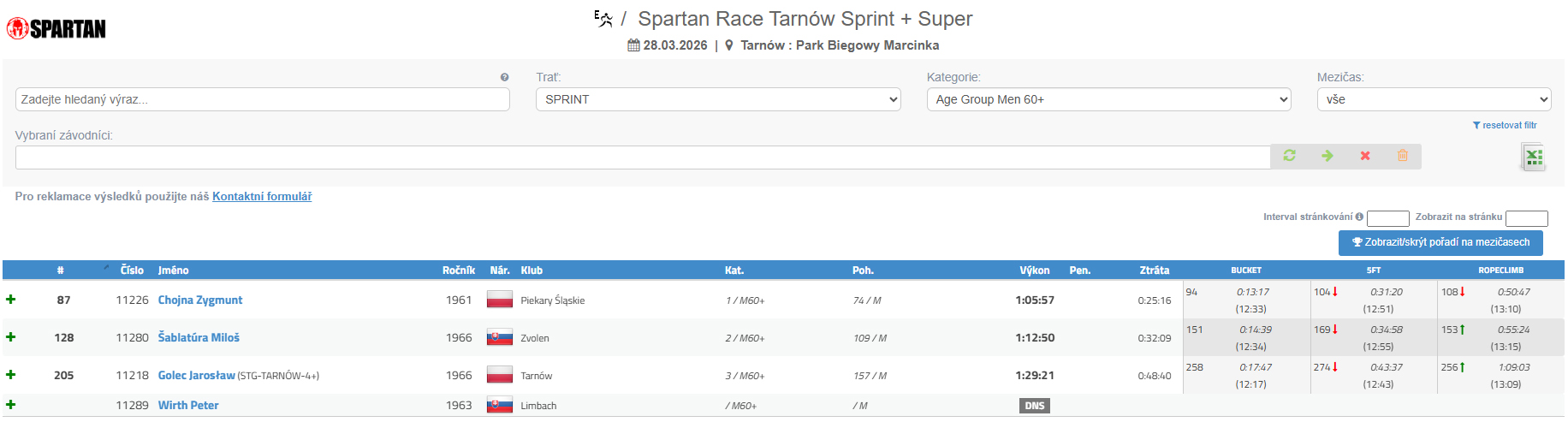1568x422 pixels.
Task: Click the help question mark icon above search
Action: tap(505, 77)
